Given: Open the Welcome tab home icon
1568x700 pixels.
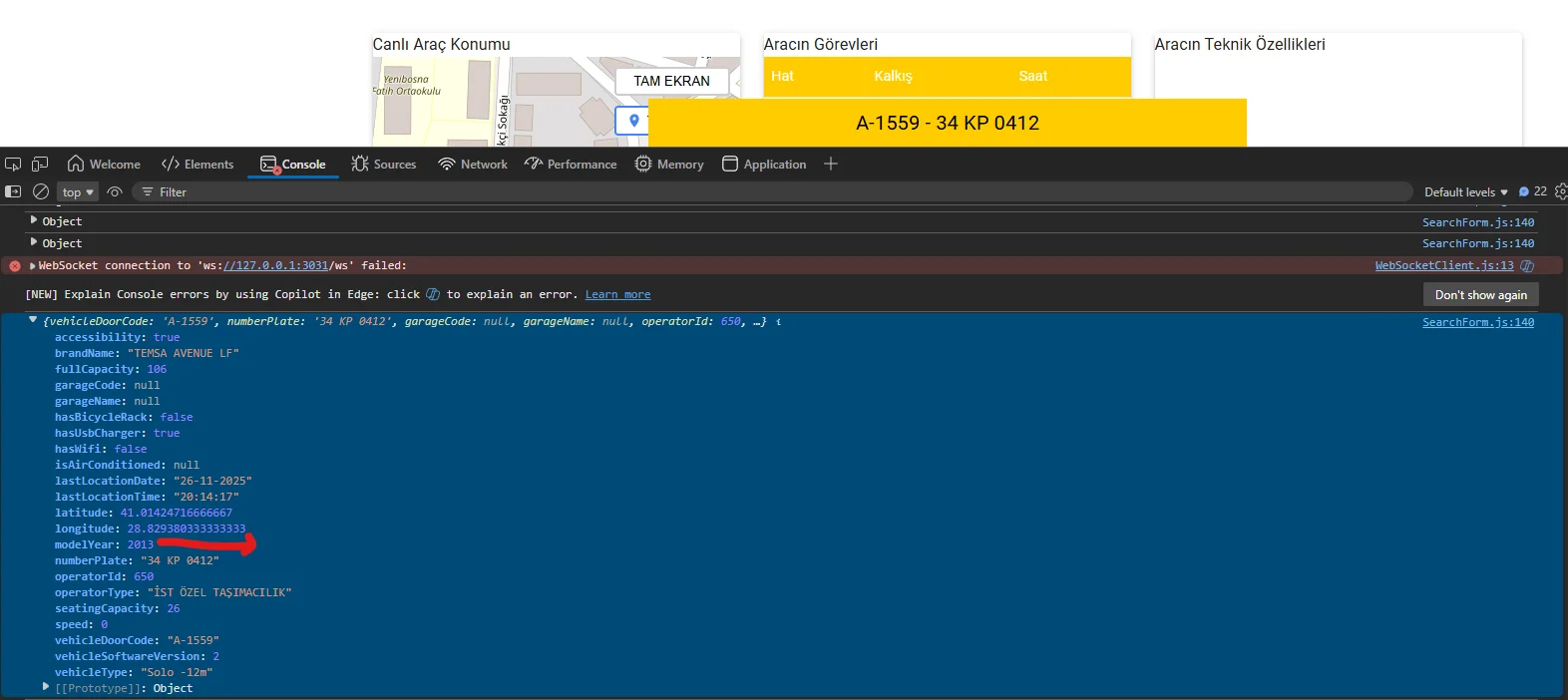Looking at the screenshot, I should [x=76, y=164].
